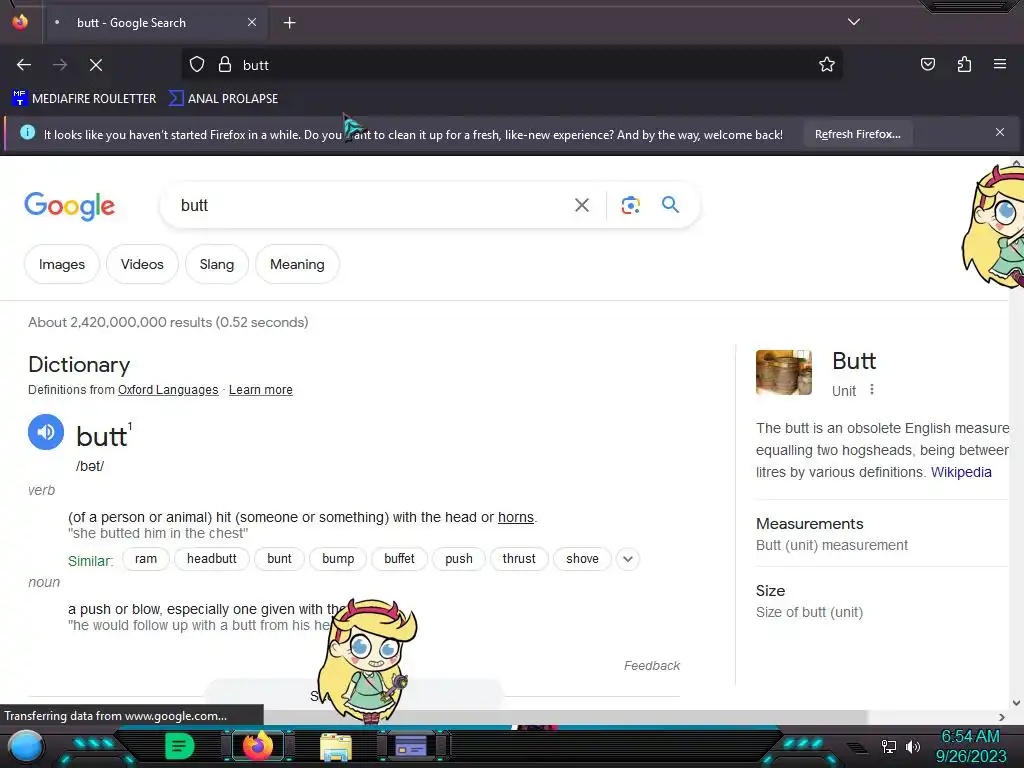1024x768 pixels.
Task: Click Size of butt (unit) text
Action: (x=809, y=613)
